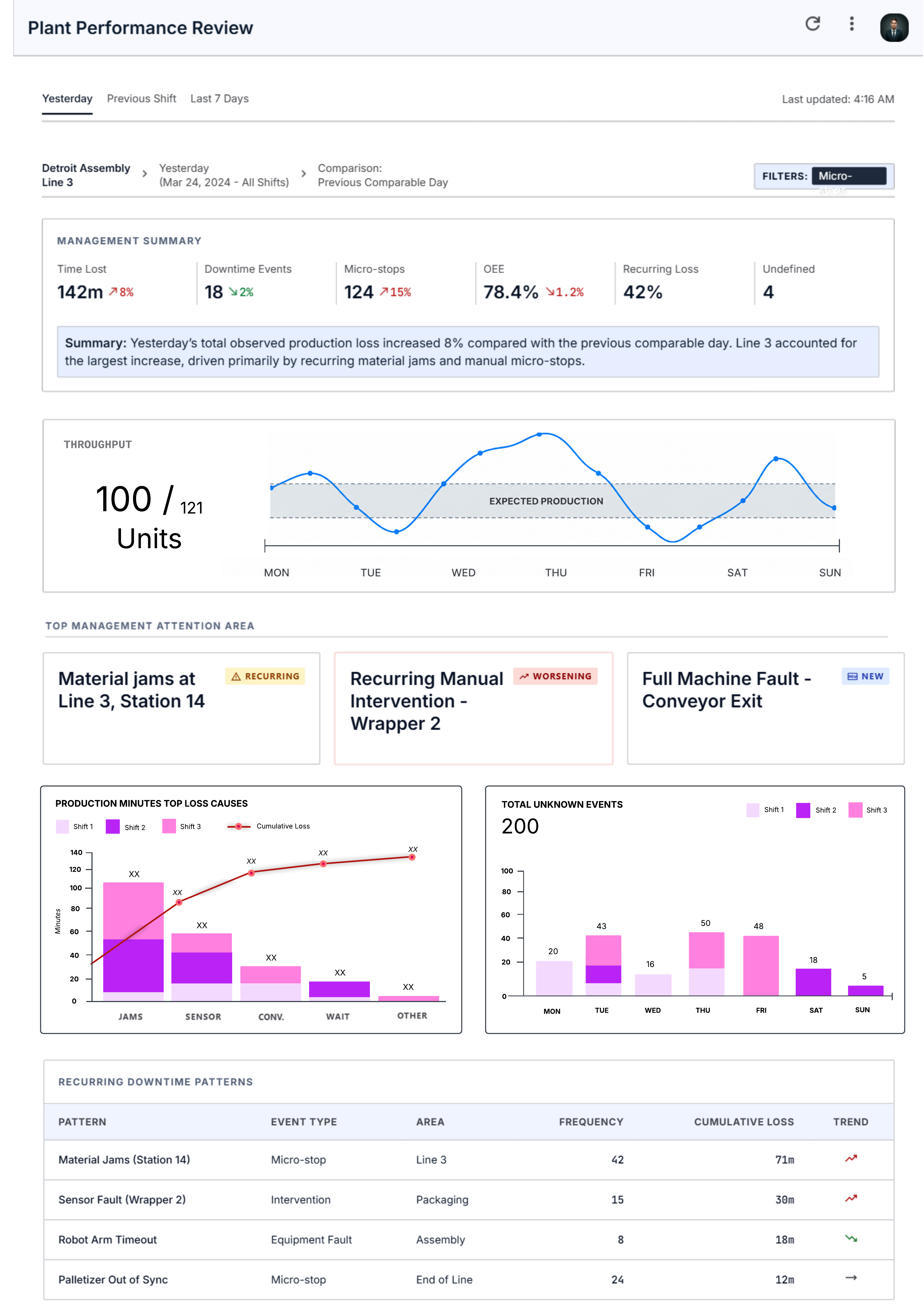
Task: Open the three-dot more options menu
Action: pyautogui.click(x=851, y=24)
